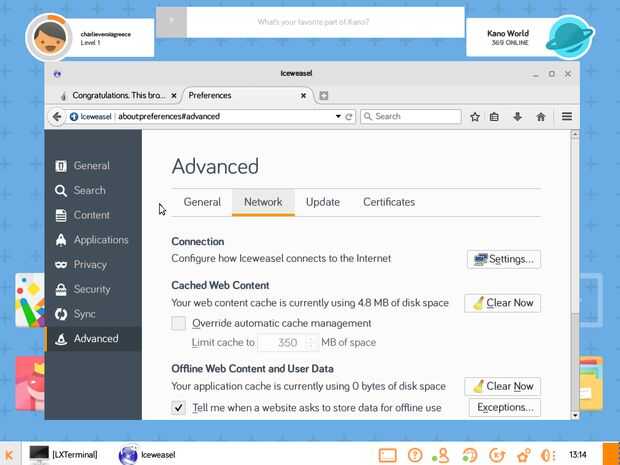620x465 pixels.
Task: Open the hamburger menu icon
Action: (567, 116)
